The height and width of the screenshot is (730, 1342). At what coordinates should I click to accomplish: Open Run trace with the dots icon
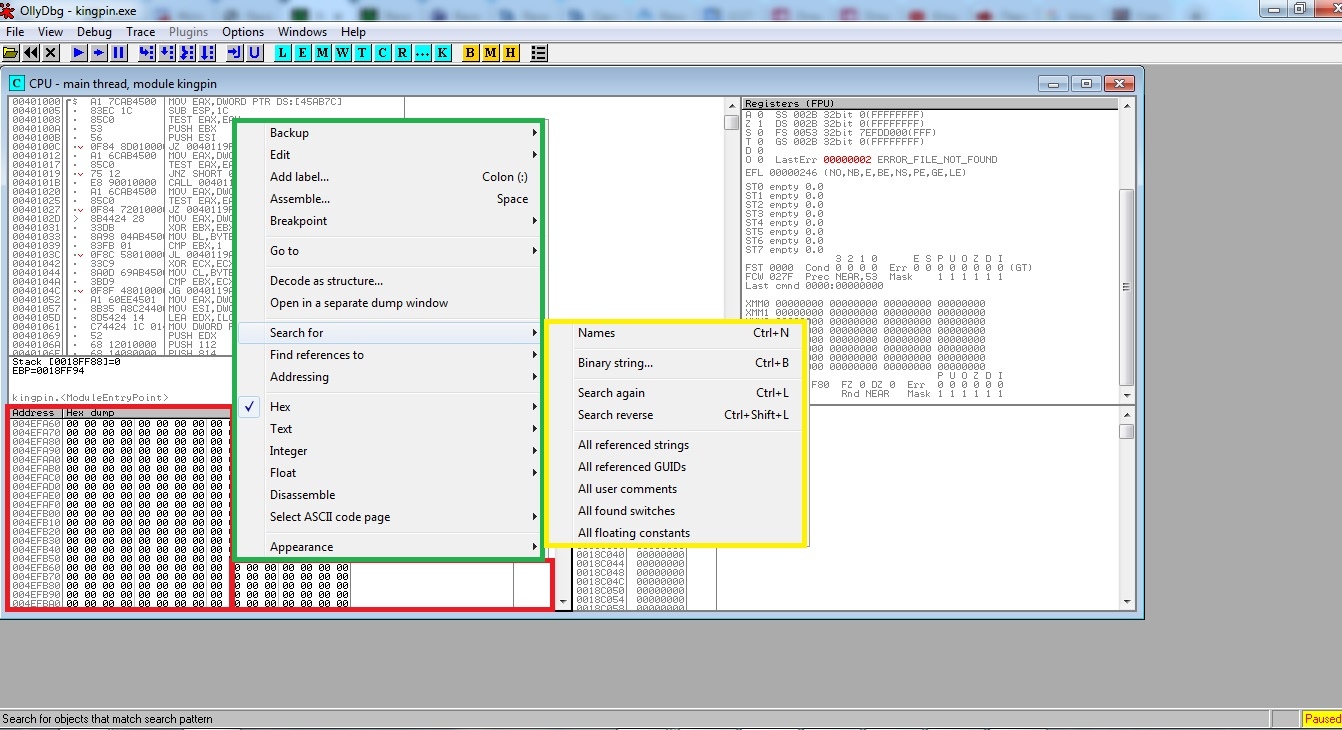[422, 52]
